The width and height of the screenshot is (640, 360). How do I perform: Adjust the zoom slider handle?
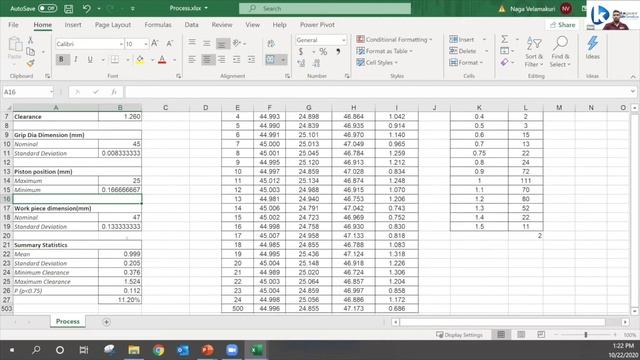point(586,335)
